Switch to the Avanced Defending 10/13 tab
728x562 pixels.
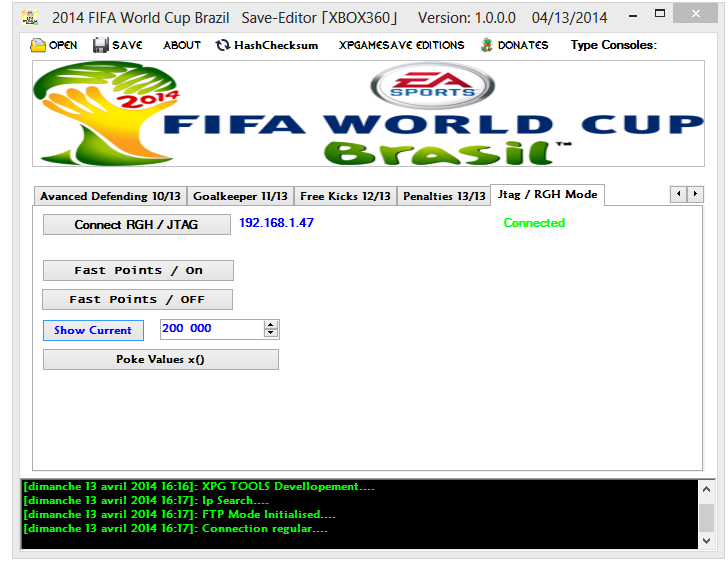click(x=110, y=196)
